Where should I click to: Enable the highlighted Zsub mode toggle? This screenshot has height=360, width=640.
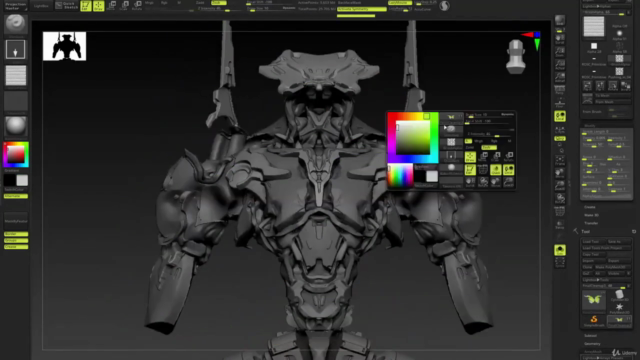click(219, 3)
